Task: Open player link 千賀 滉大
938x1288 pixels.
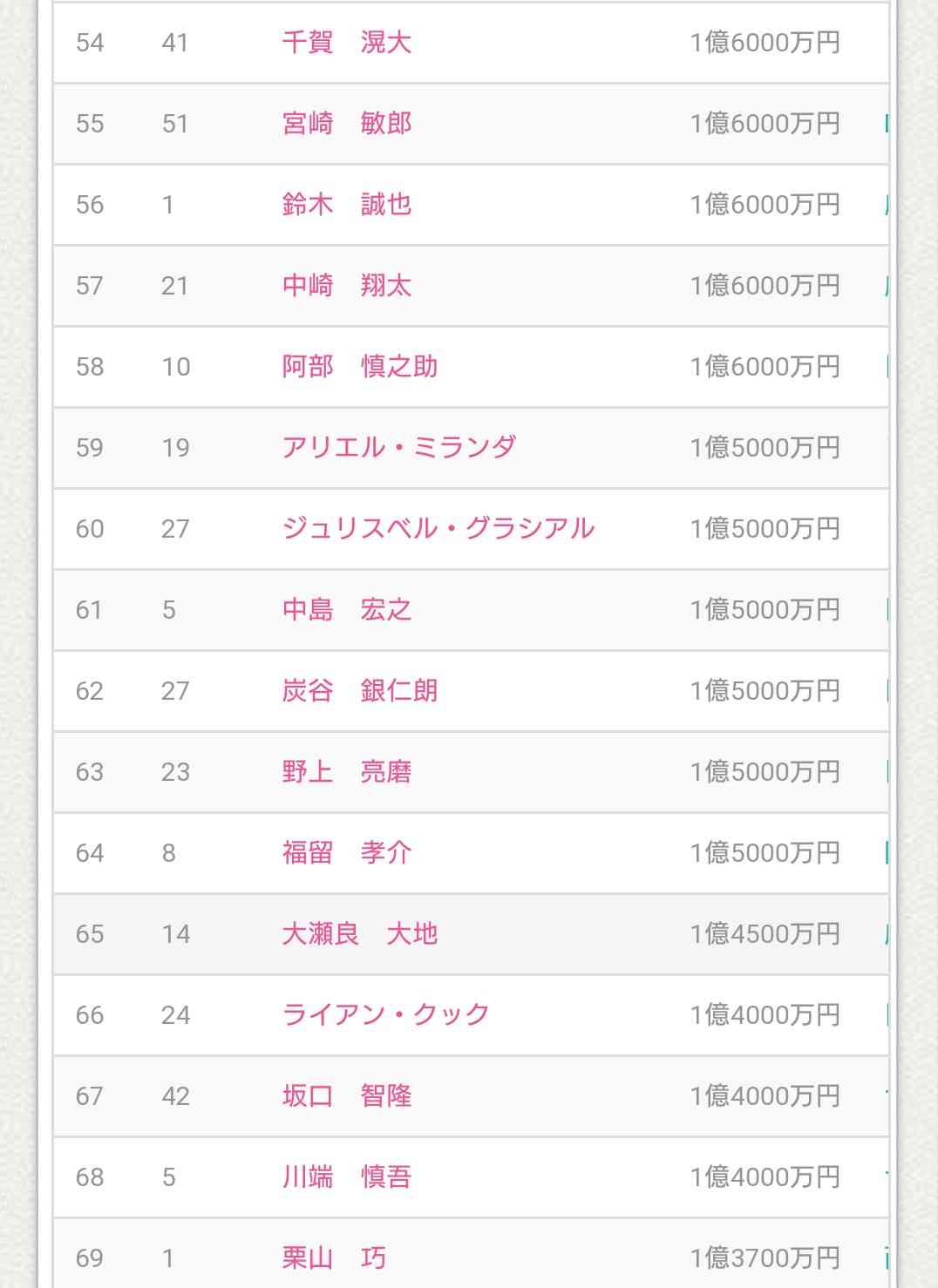Action: click(346, 43)
